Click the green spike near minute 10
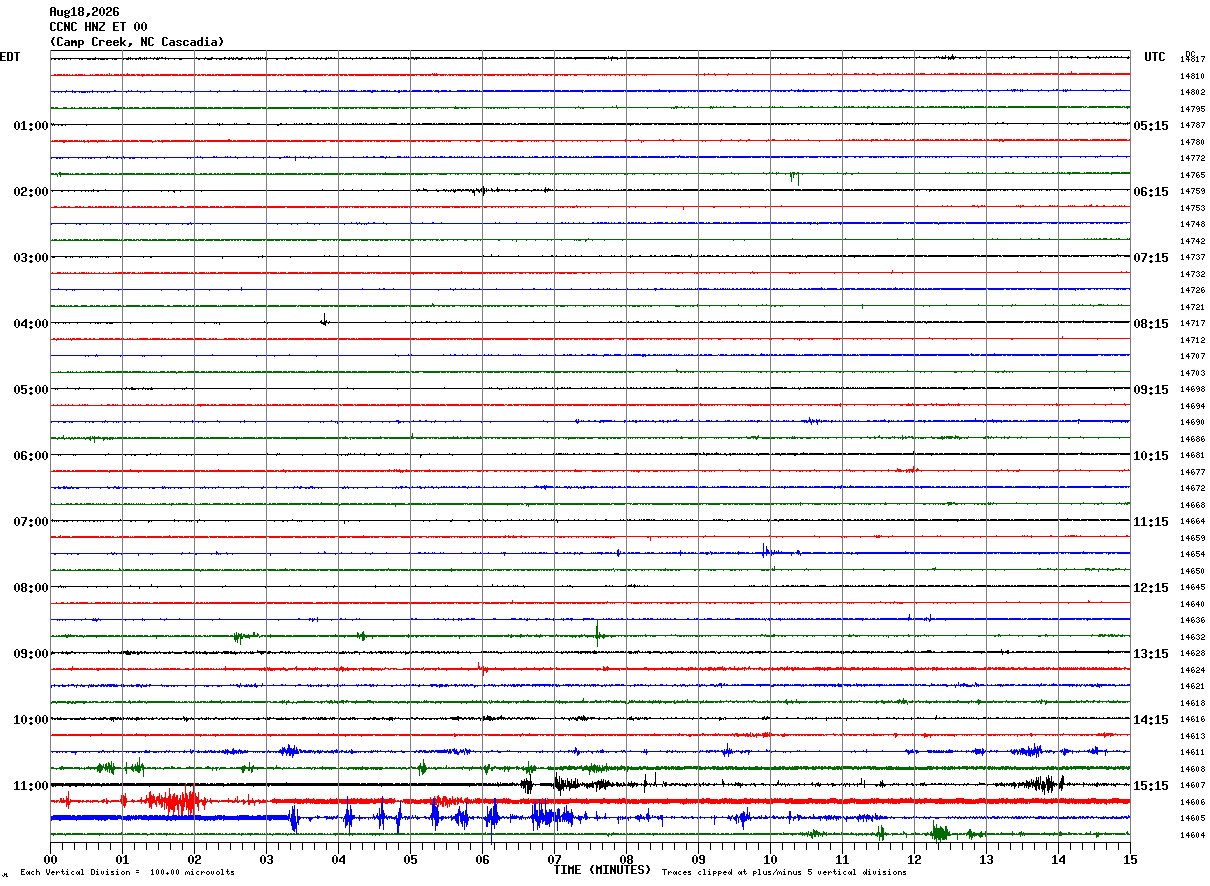Image resolution: width=1210 pixels, height=886 pixels. [794, 178]
